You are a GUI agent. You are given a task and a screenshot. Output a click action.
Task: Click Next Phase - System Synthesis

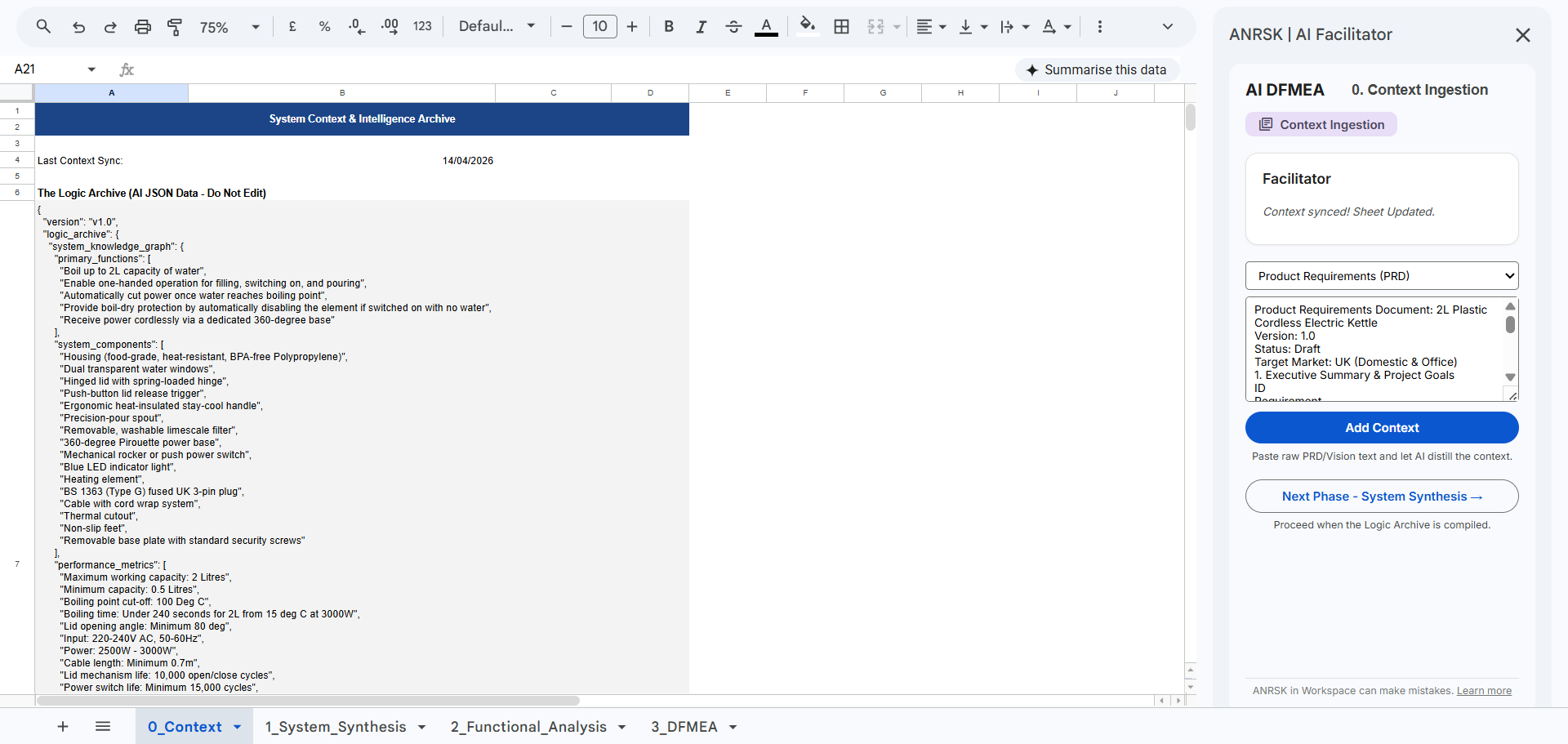tap(1380, 496)
